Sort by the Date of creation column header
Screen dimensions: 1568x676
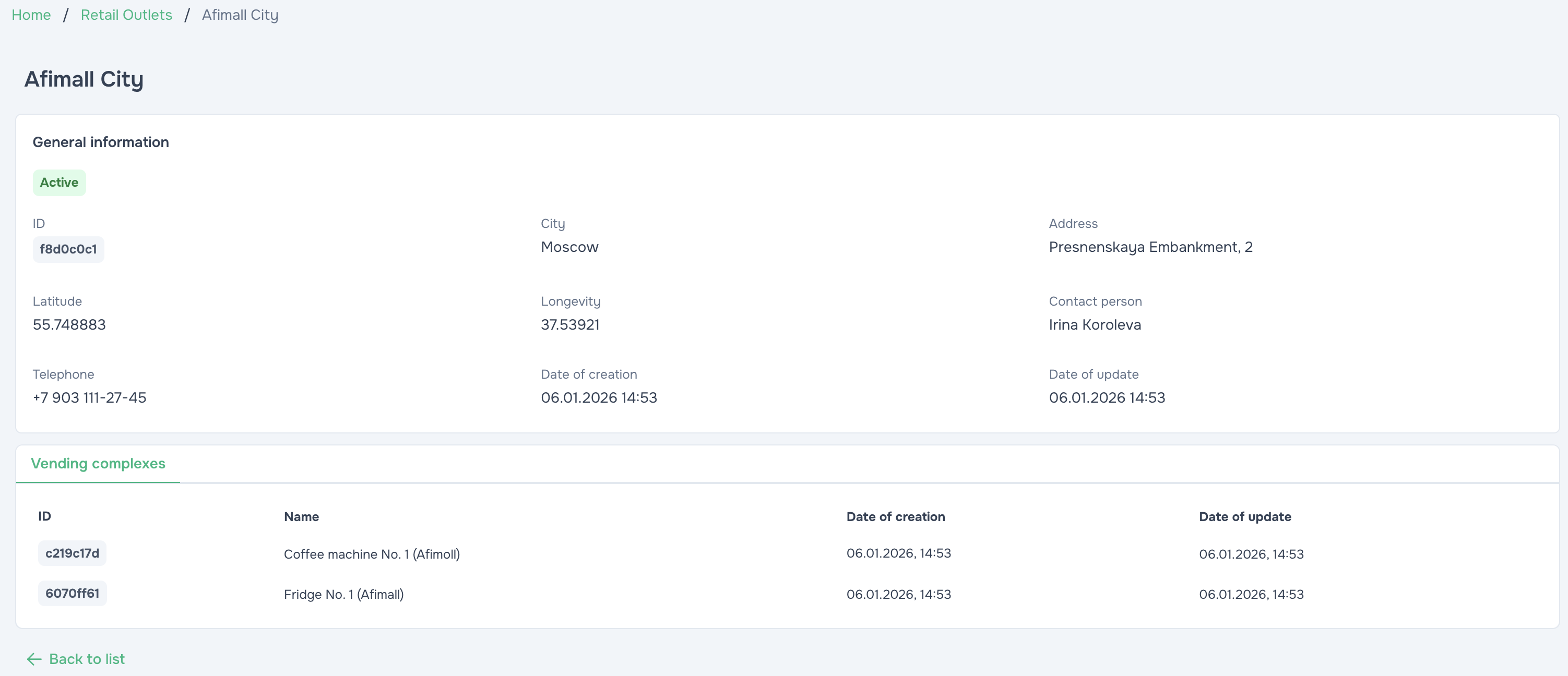[895, 516]
